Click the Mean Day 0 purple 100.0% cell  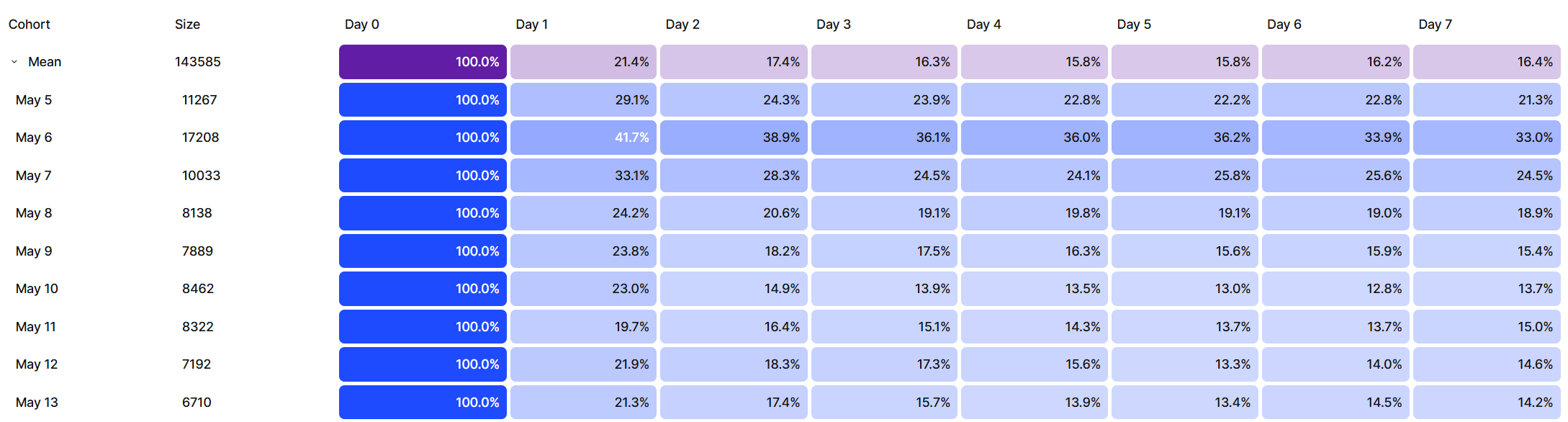coord(423,62)
